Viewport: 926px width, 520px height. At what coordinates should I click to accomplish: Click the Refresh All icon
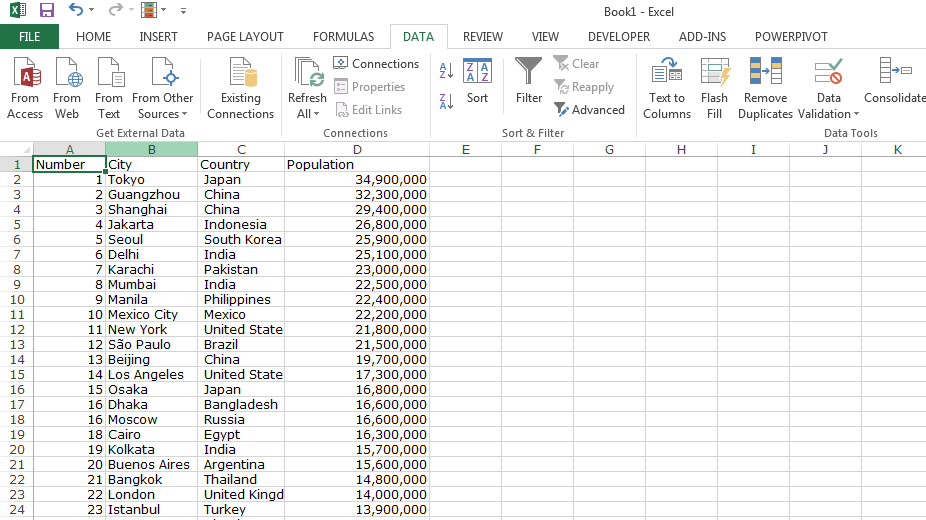coord(307,73)
